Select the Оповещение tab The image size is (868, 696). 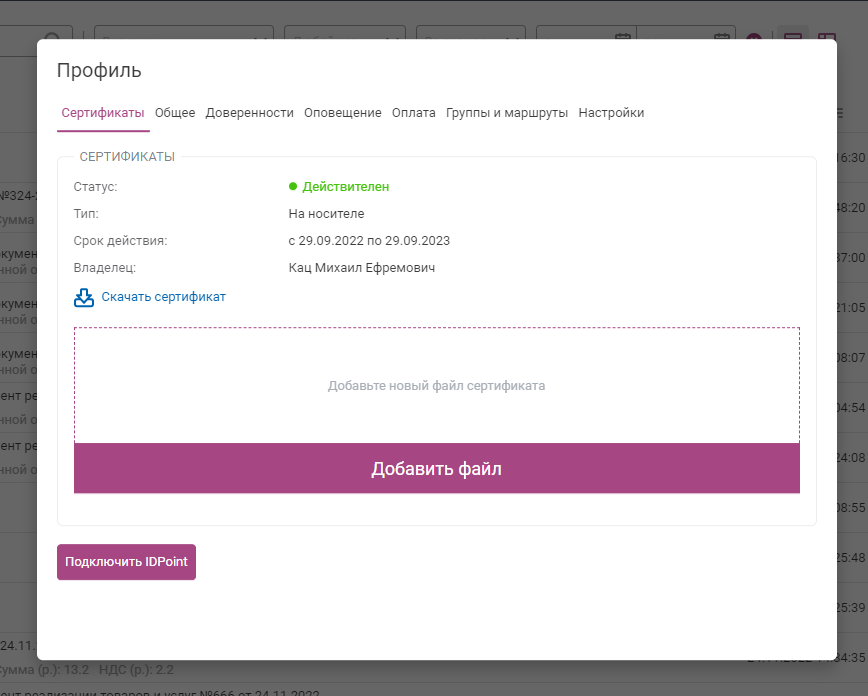[343, 113]
